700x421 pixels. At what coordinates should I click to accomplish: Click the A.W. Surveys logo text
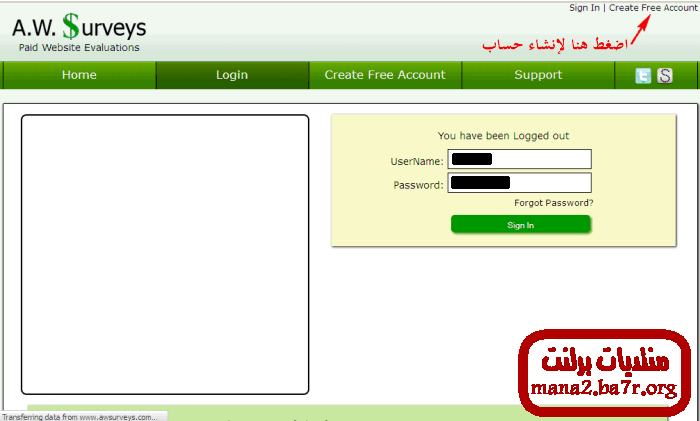point(79,27)
